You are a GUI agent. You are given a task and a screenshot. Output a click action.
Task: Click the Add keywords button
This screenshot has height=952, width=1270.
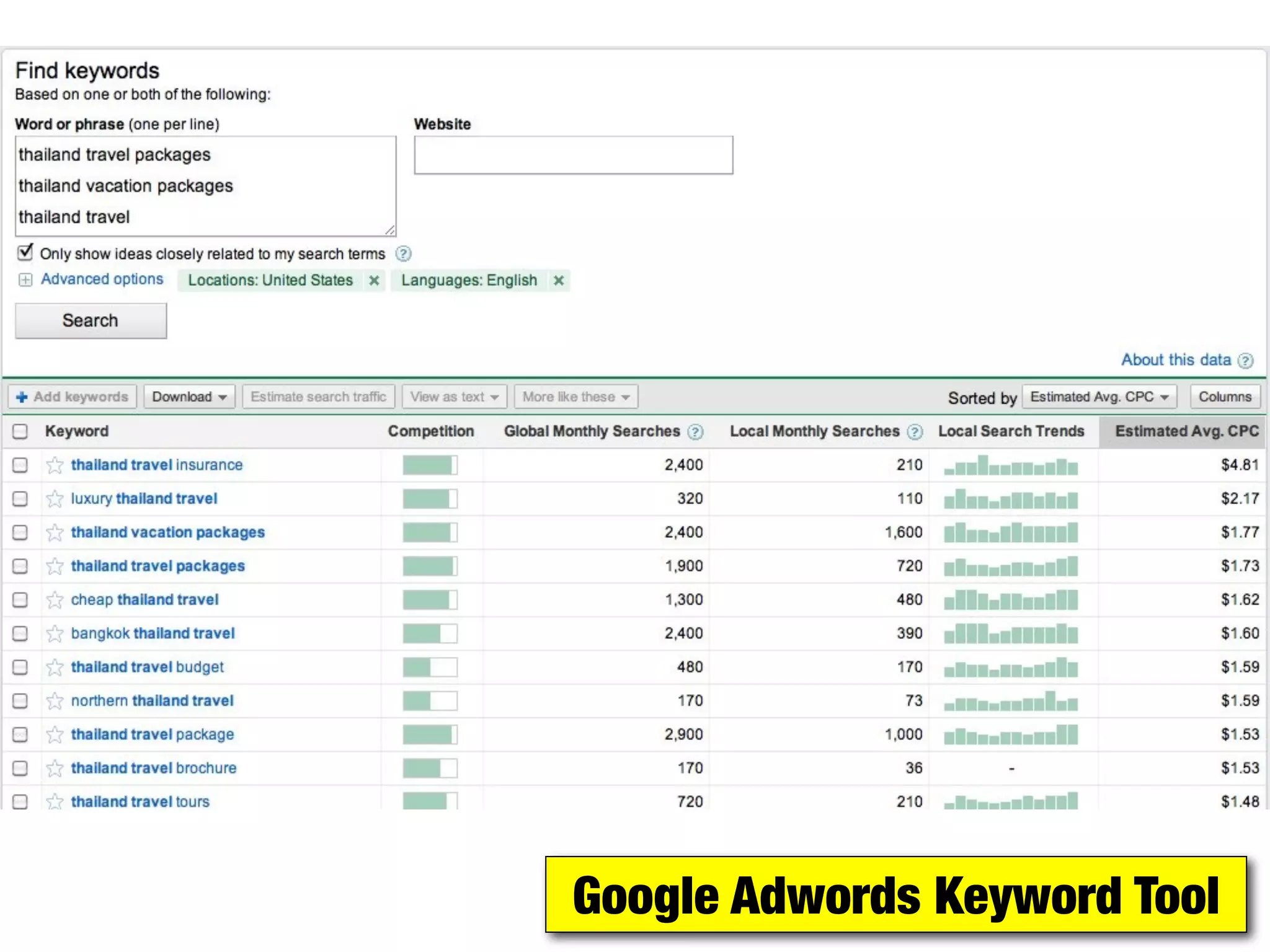72,397
